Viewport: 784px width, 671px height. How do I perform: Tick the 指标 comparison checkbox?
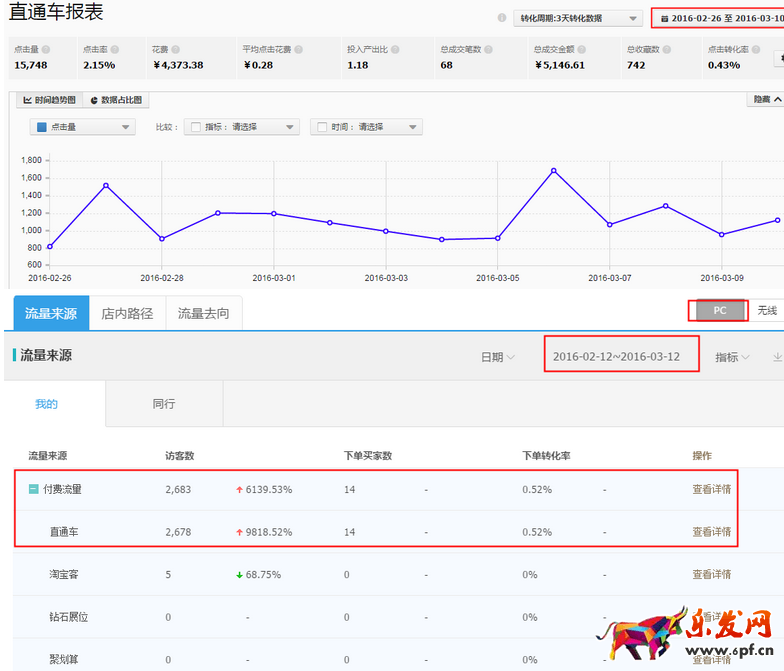(x=196, y=127)
